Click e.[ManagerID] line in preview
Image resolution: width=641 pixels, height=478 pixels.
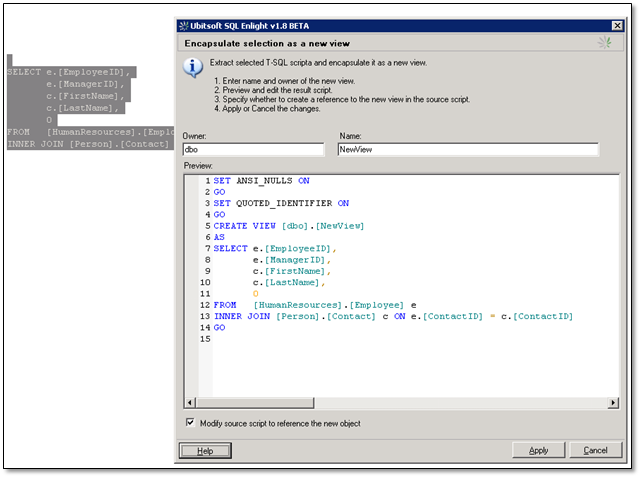tap(292, 260)
